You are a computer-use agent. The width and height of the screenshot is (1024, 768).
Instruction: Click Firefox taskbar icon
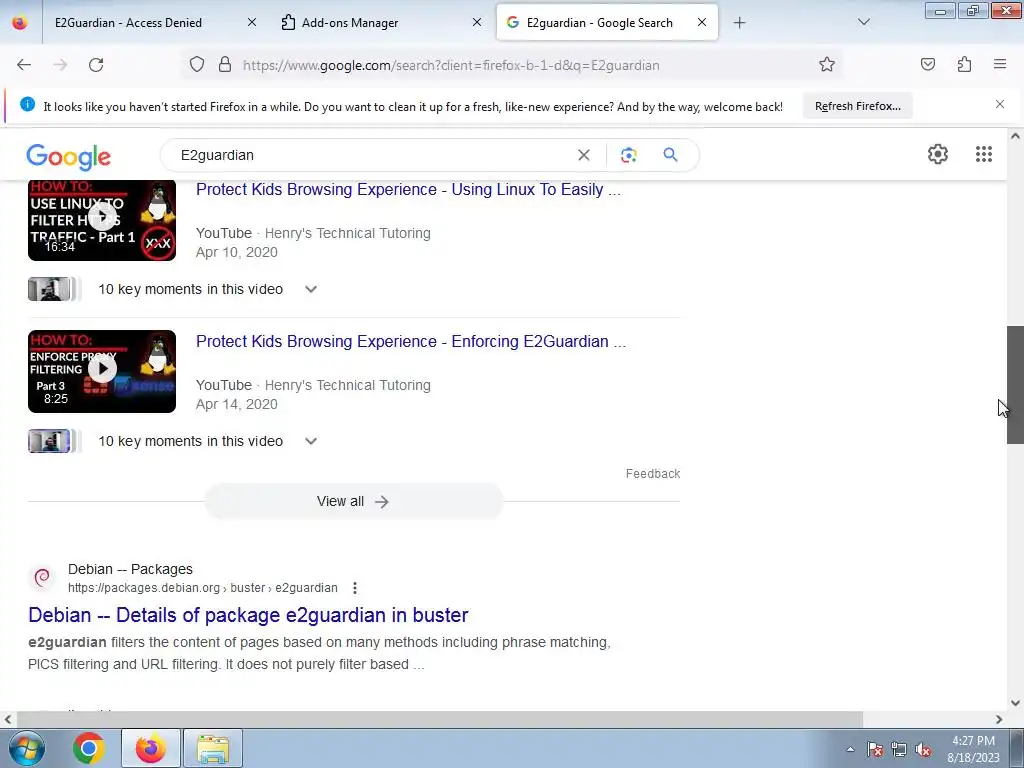150,748
